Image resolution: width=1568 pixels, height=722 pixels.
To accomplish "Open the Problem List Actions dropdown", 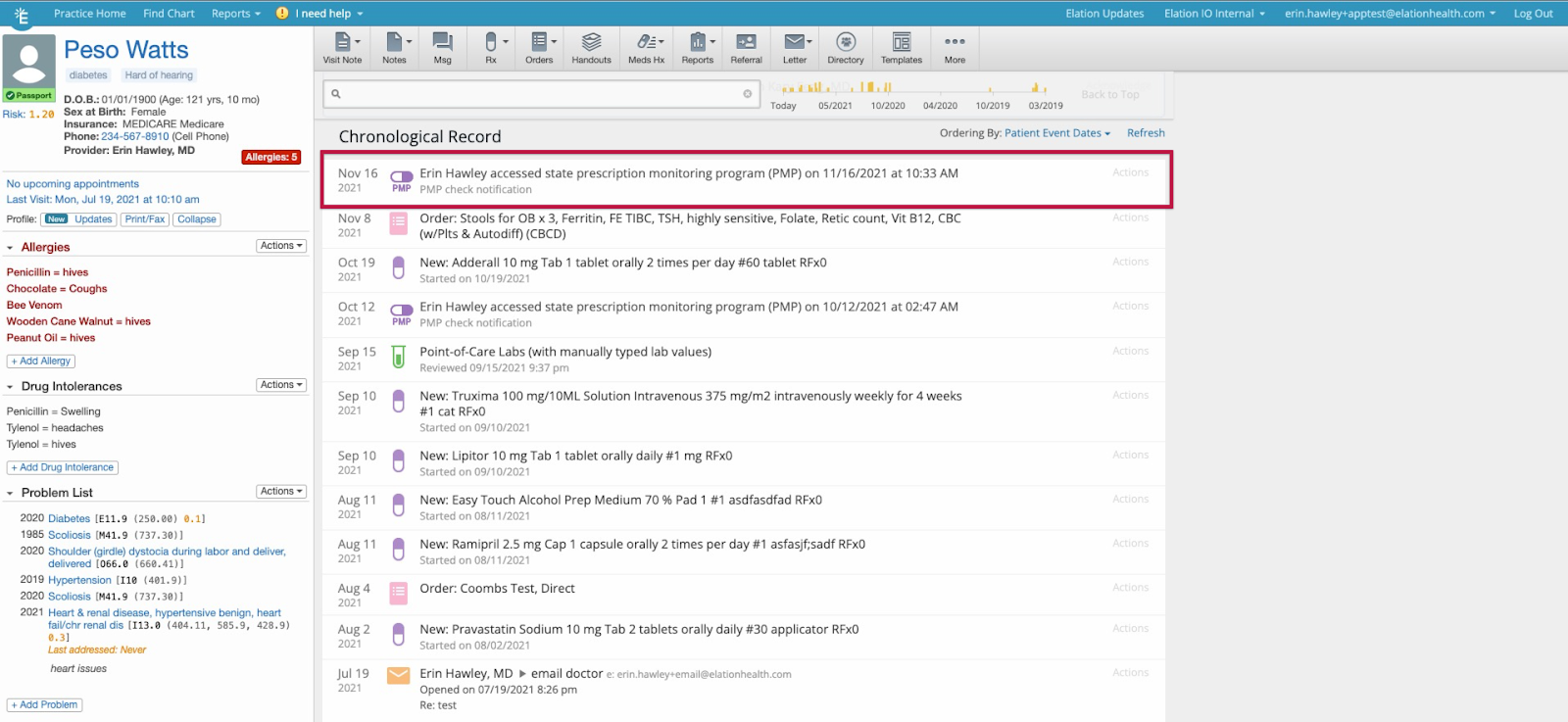I will click(x=281, y=492).
